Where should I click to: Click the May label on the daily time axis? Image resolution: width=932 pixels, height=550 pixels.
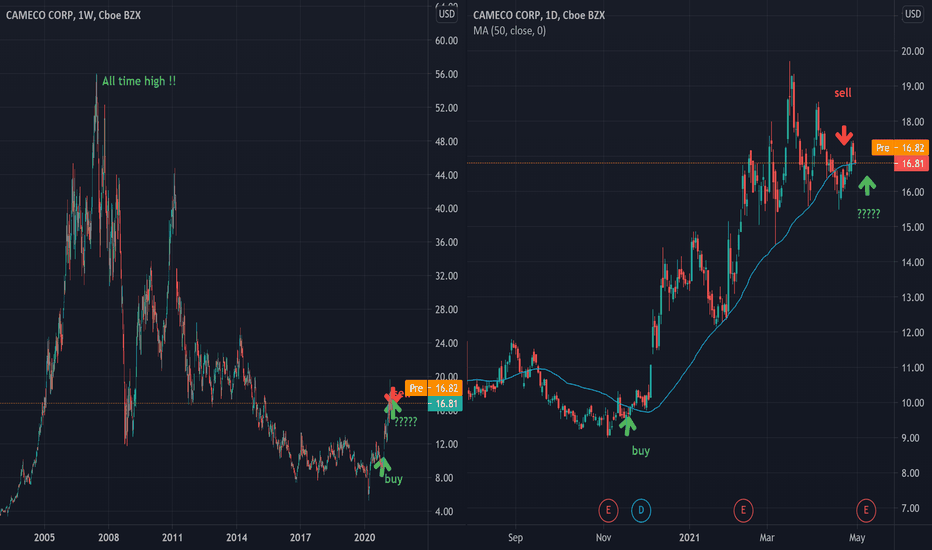point(857,538)
